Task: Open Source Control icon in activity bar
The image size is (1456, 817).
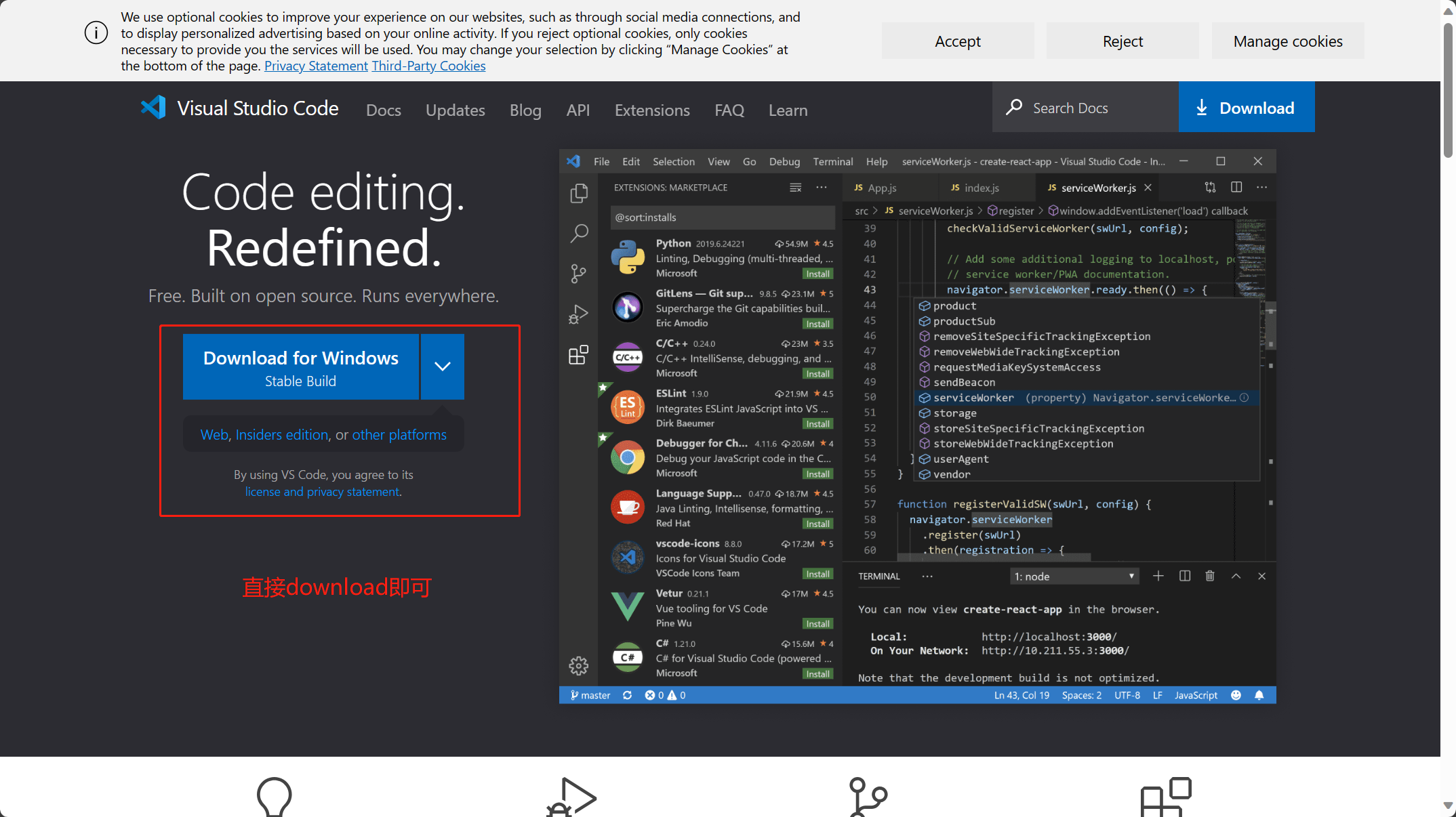Action: [x=578, y=274]
